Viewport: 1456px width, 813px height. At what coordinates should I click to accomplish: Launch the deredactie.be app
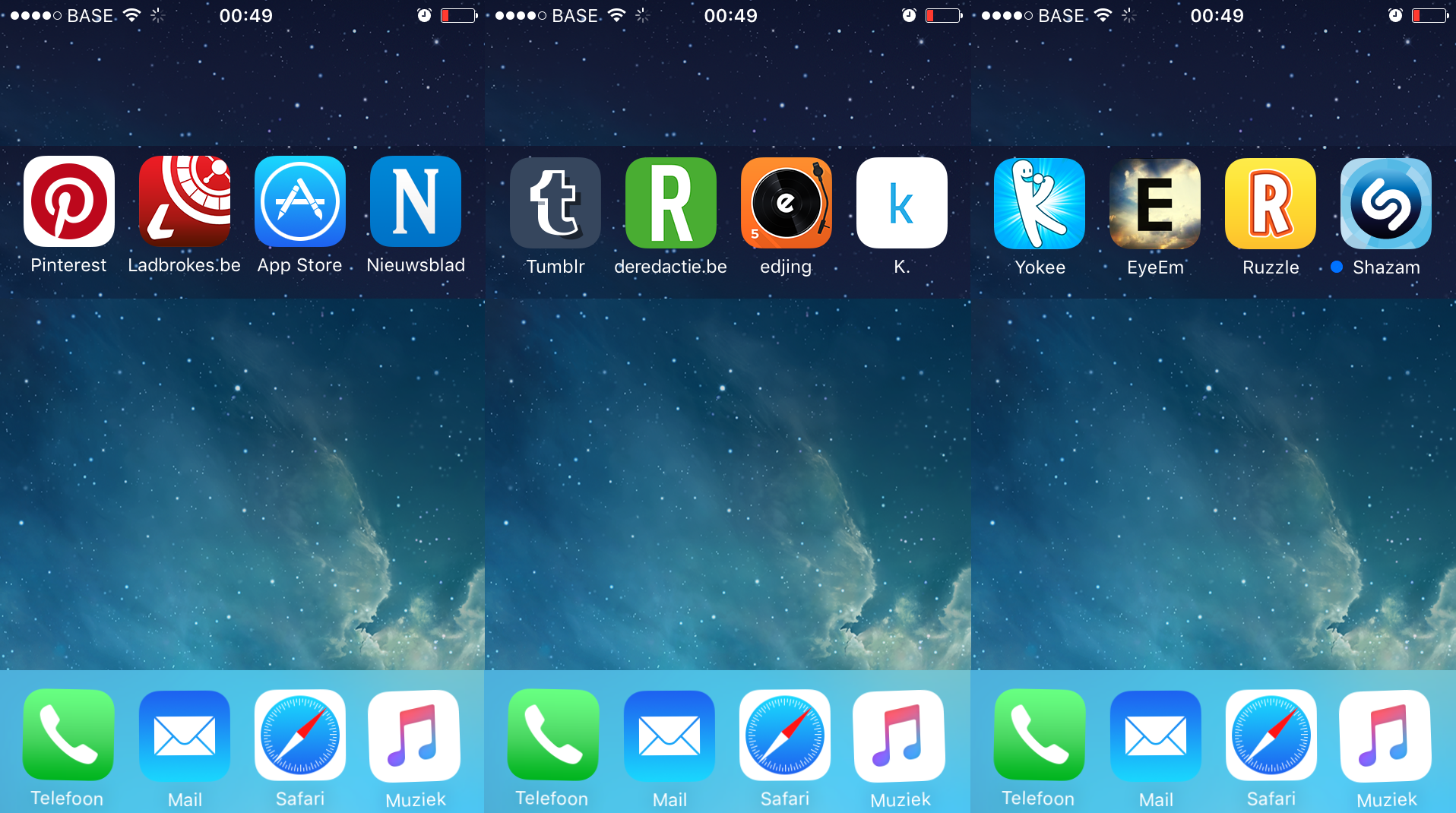coord(671,203)
